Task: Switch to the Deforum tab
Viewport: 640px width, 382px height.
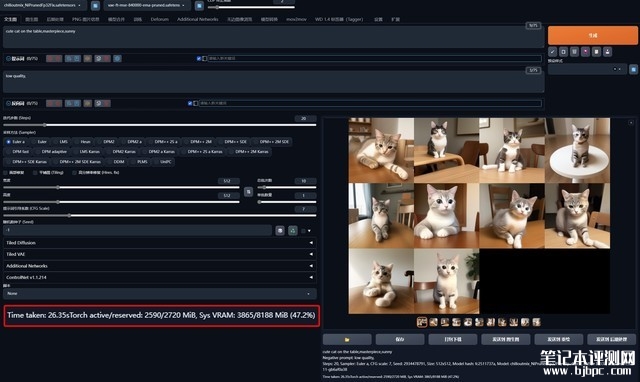Action: (x=159, y=19)
